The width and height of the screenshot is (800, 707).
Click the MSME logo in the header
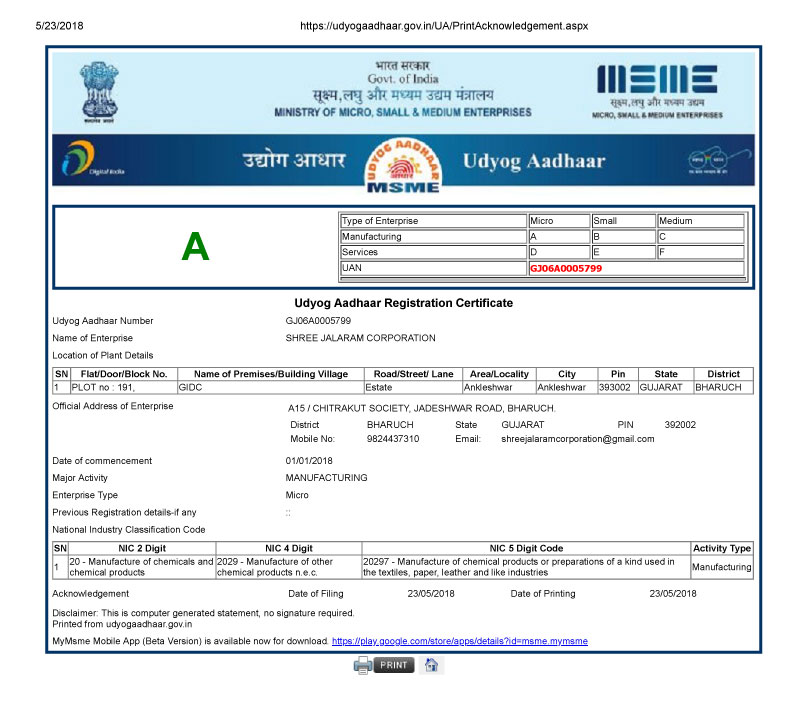click(657, 92)
